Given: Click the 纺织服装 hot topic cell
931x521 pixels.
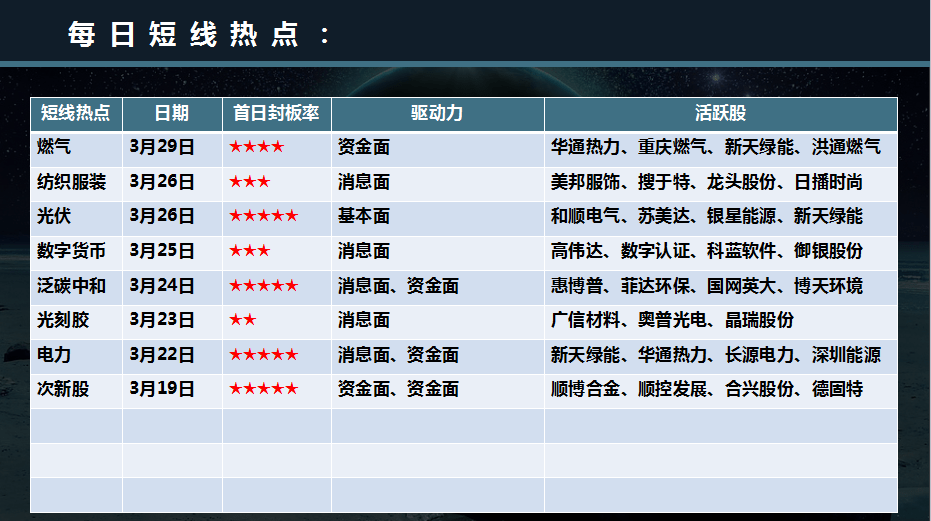Looking at the screenshot, I should tap(76, 182).
